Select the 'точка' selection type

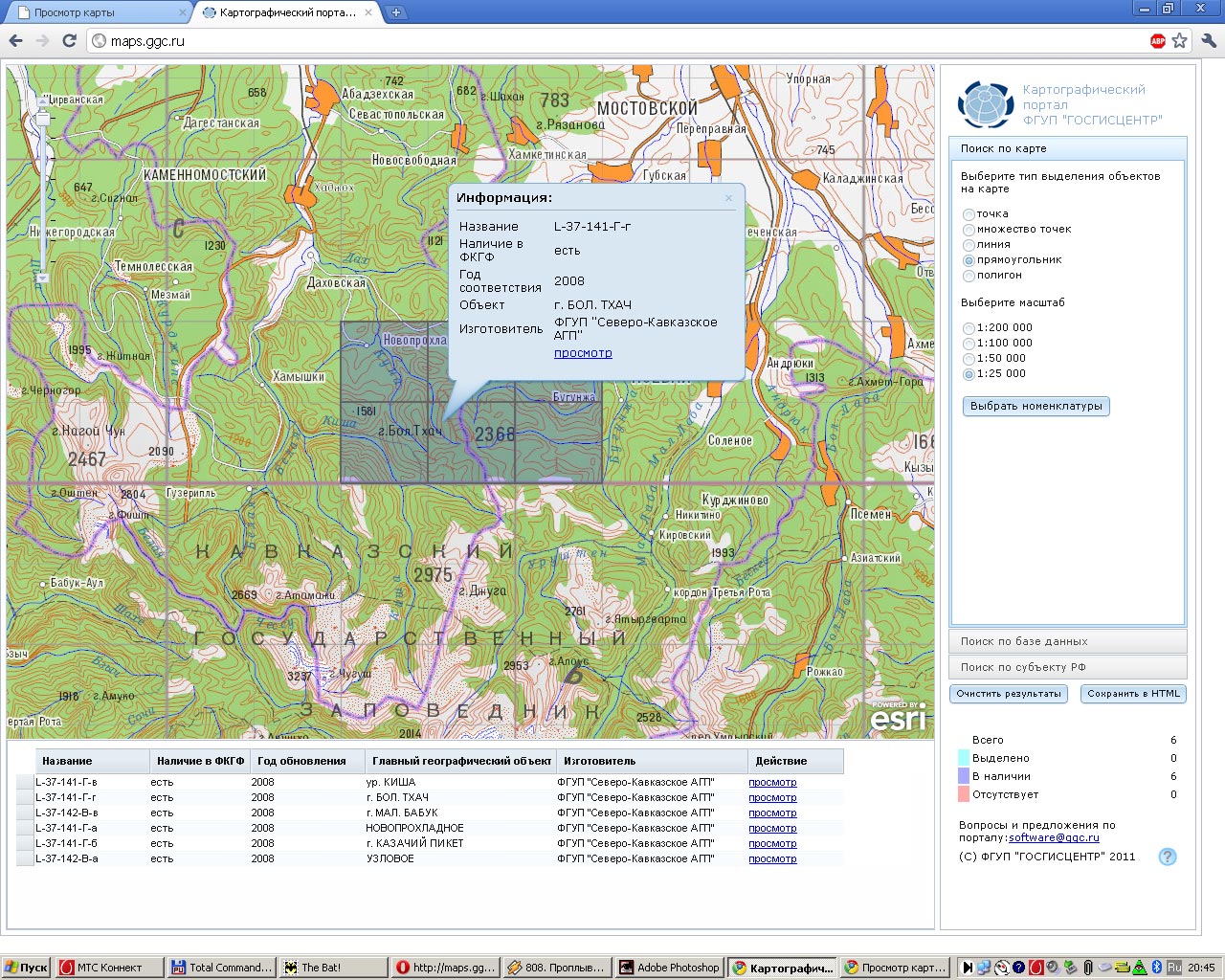click(969, 214)
